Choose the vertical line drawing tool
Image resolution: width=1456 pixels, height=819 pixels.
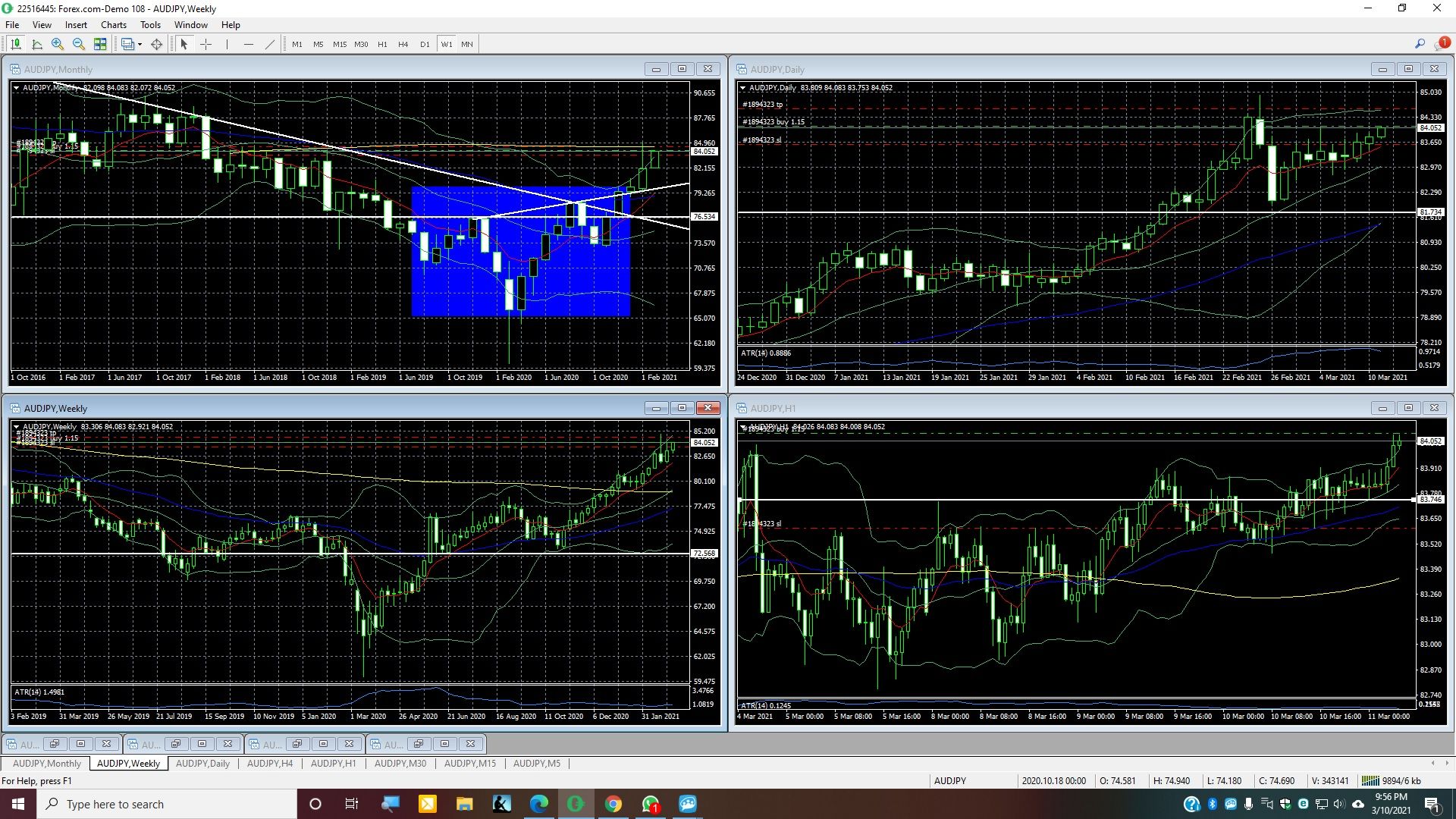227,44
